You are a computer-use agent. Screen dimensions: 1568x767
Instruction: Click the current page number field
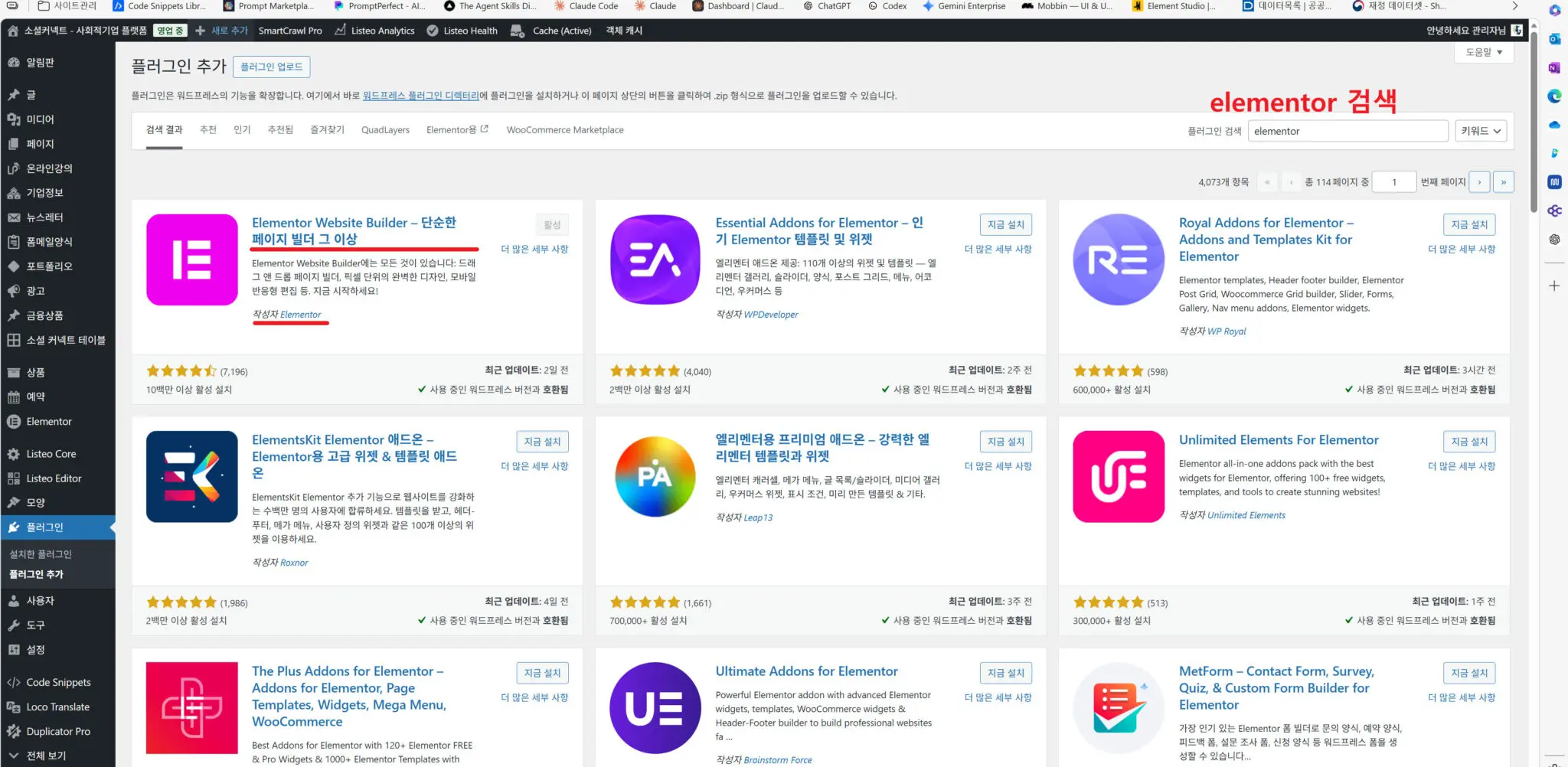pyautogui.click(x=1393, y=182)
